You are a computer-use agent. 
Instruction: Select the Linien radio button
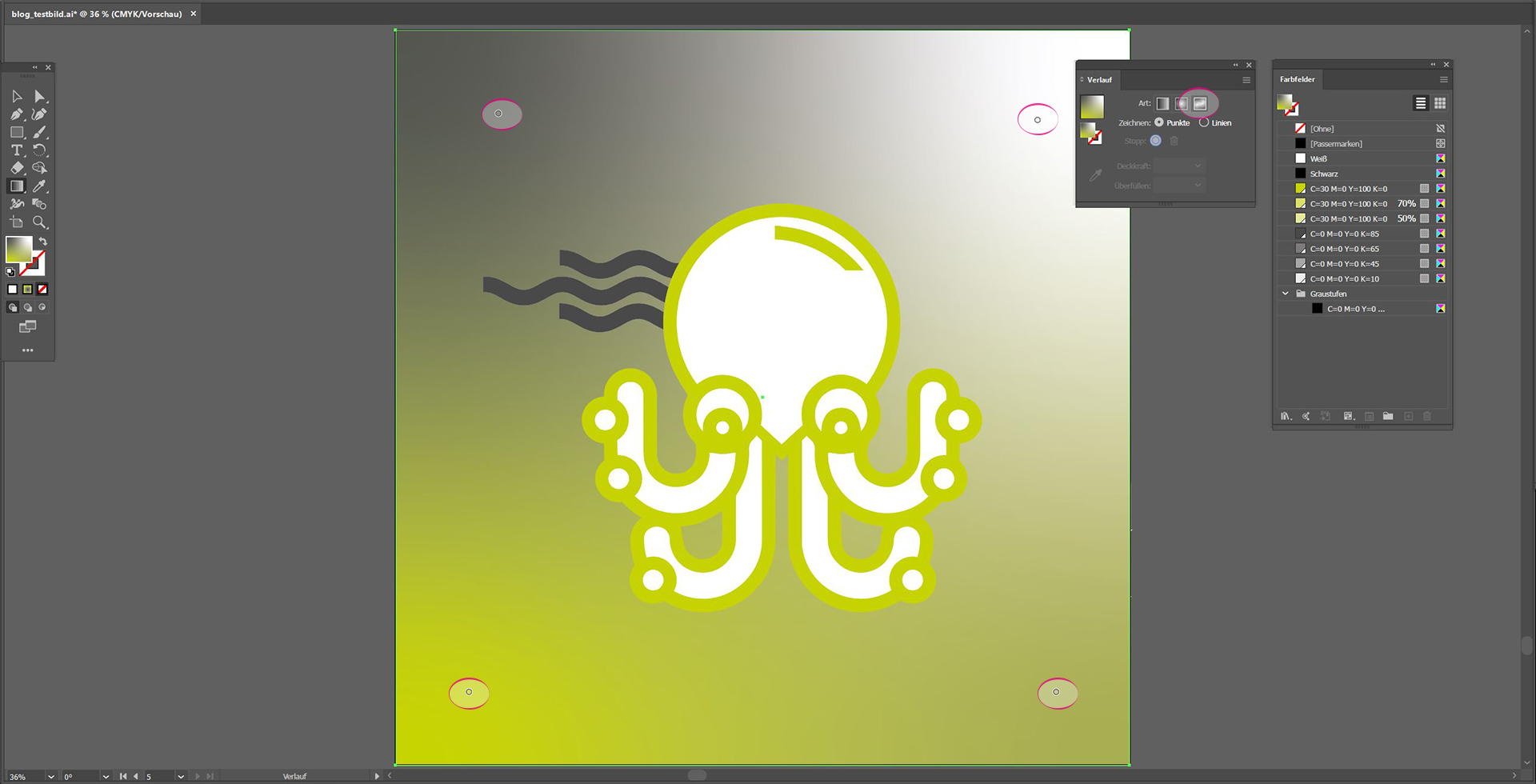click(x=1204, y=122)
